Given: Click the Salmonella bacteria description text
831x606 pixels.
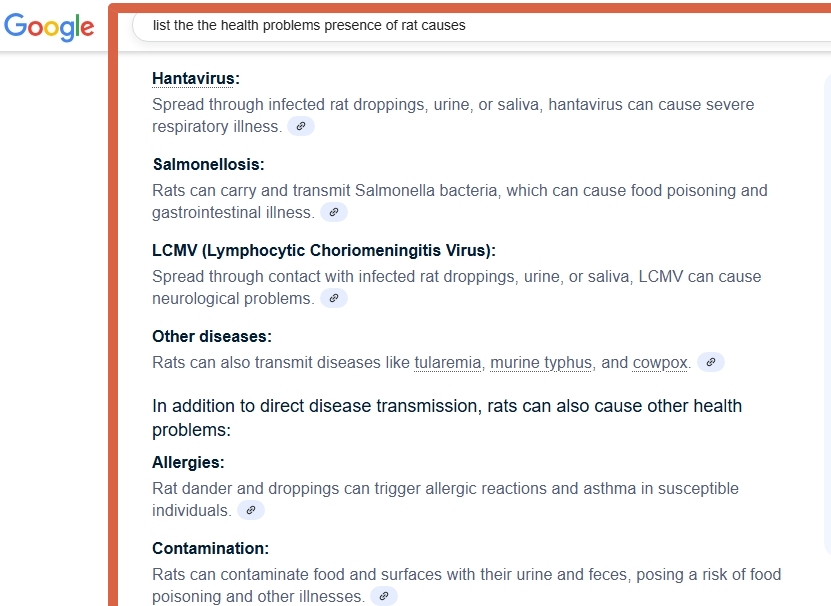Looking at the screenshot, I should [459, 191].
